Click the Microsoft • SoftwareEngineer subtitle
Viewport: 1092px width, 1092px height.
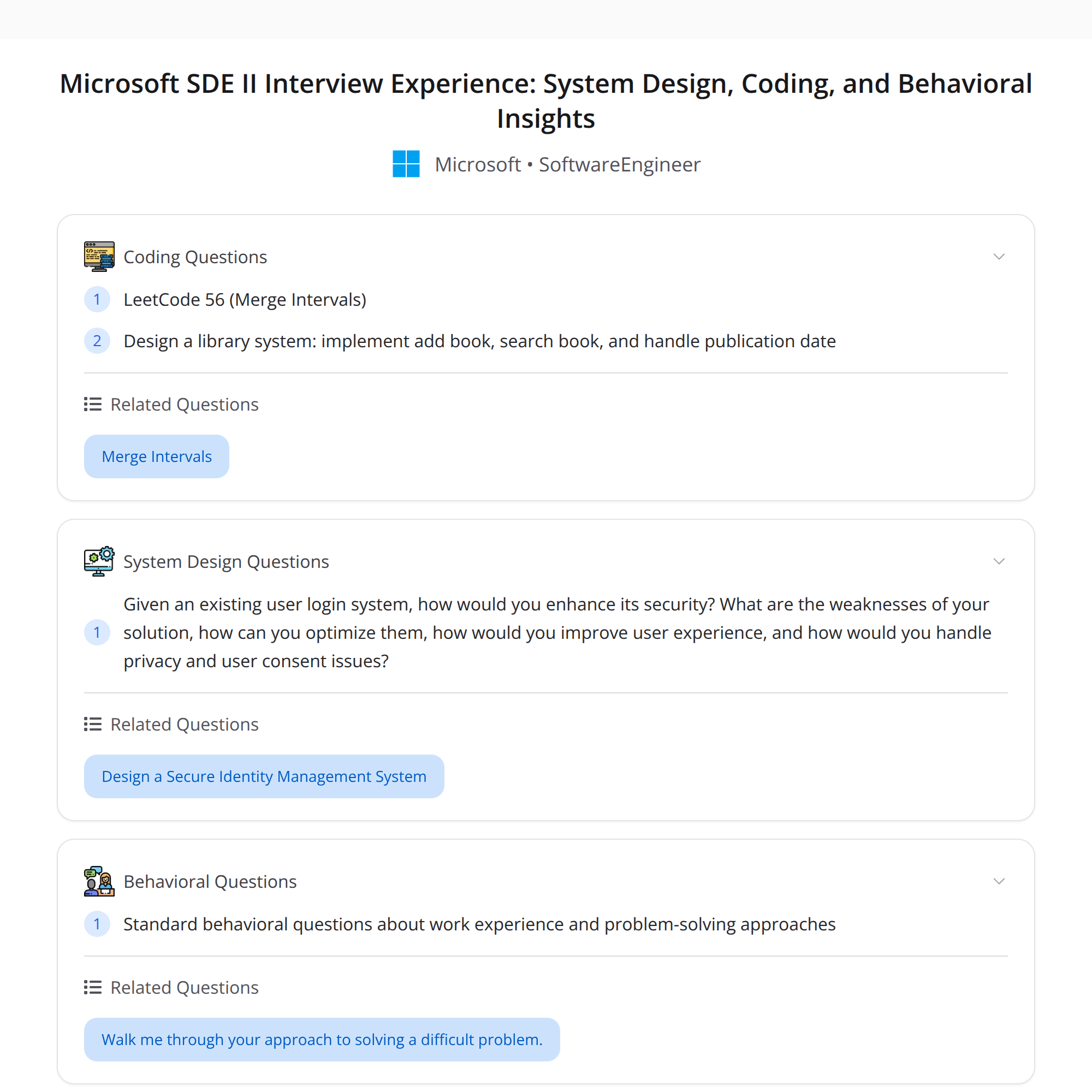coord(567,164)
